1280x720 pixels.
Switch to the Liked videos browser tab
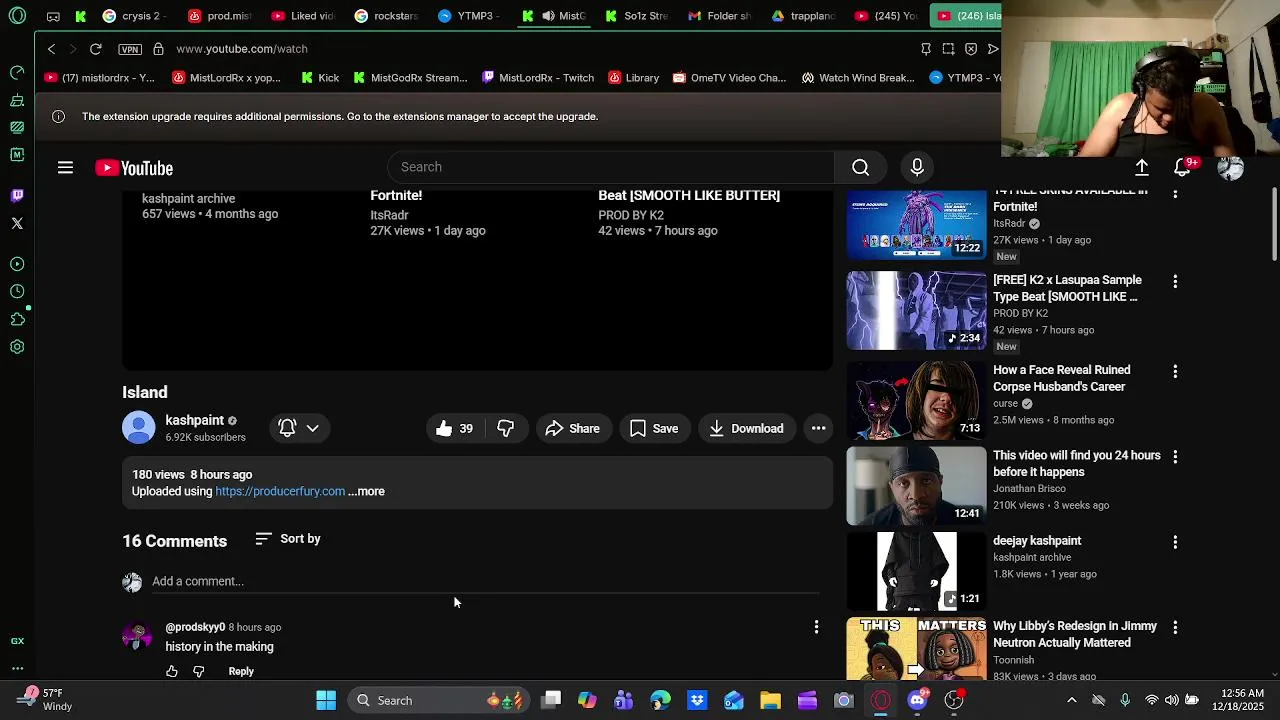coord(303,16)
